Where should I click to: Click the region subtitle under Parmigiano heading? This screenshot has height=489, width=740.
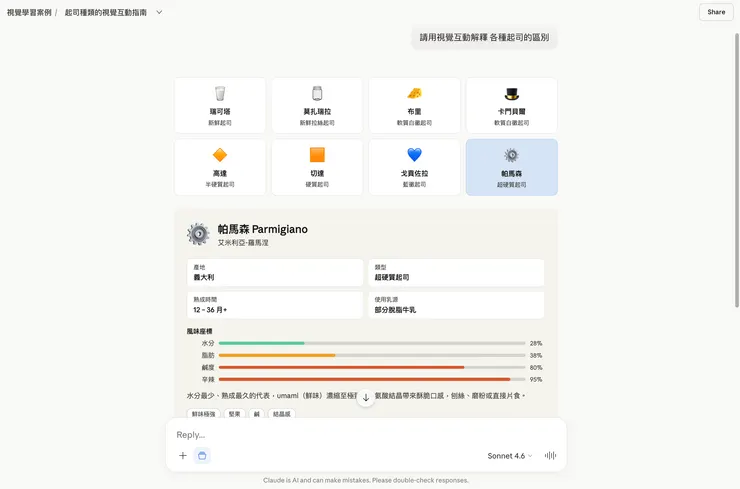click(243, 243)
